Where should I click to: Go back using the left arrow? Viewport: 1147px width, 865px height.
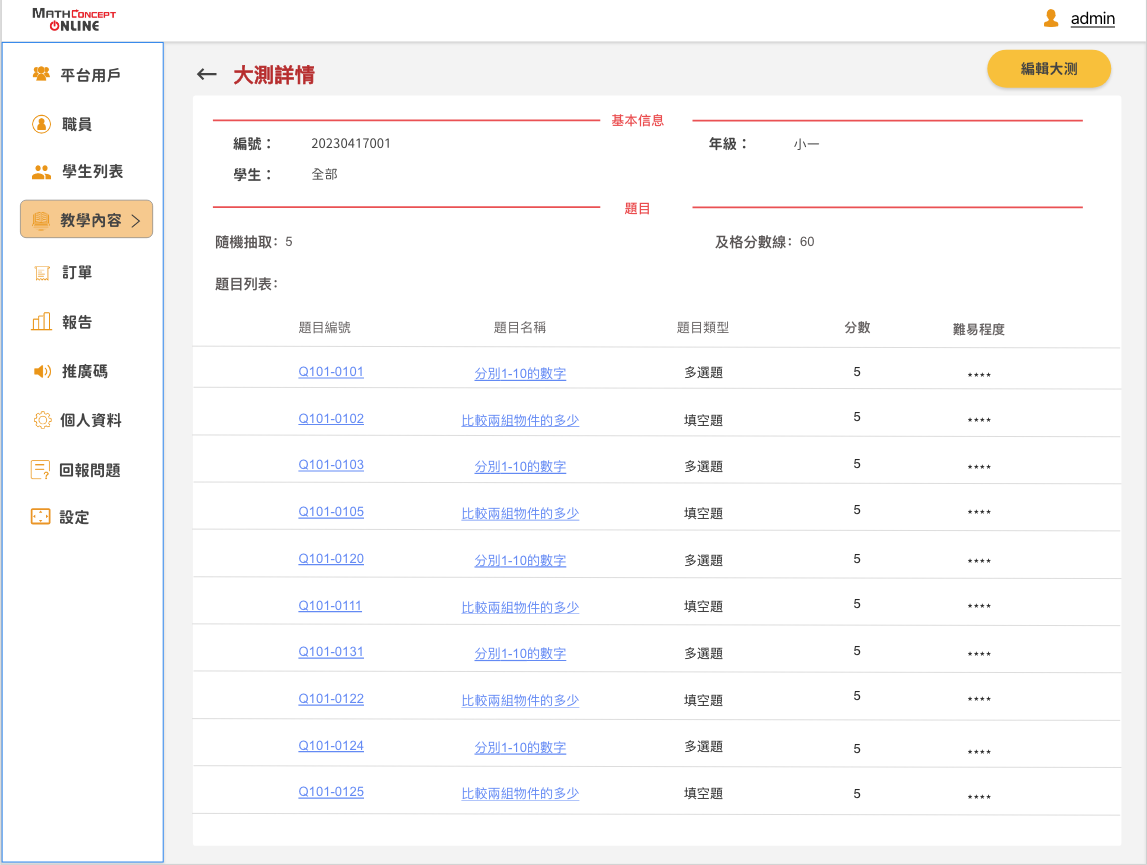coord(207,74)
